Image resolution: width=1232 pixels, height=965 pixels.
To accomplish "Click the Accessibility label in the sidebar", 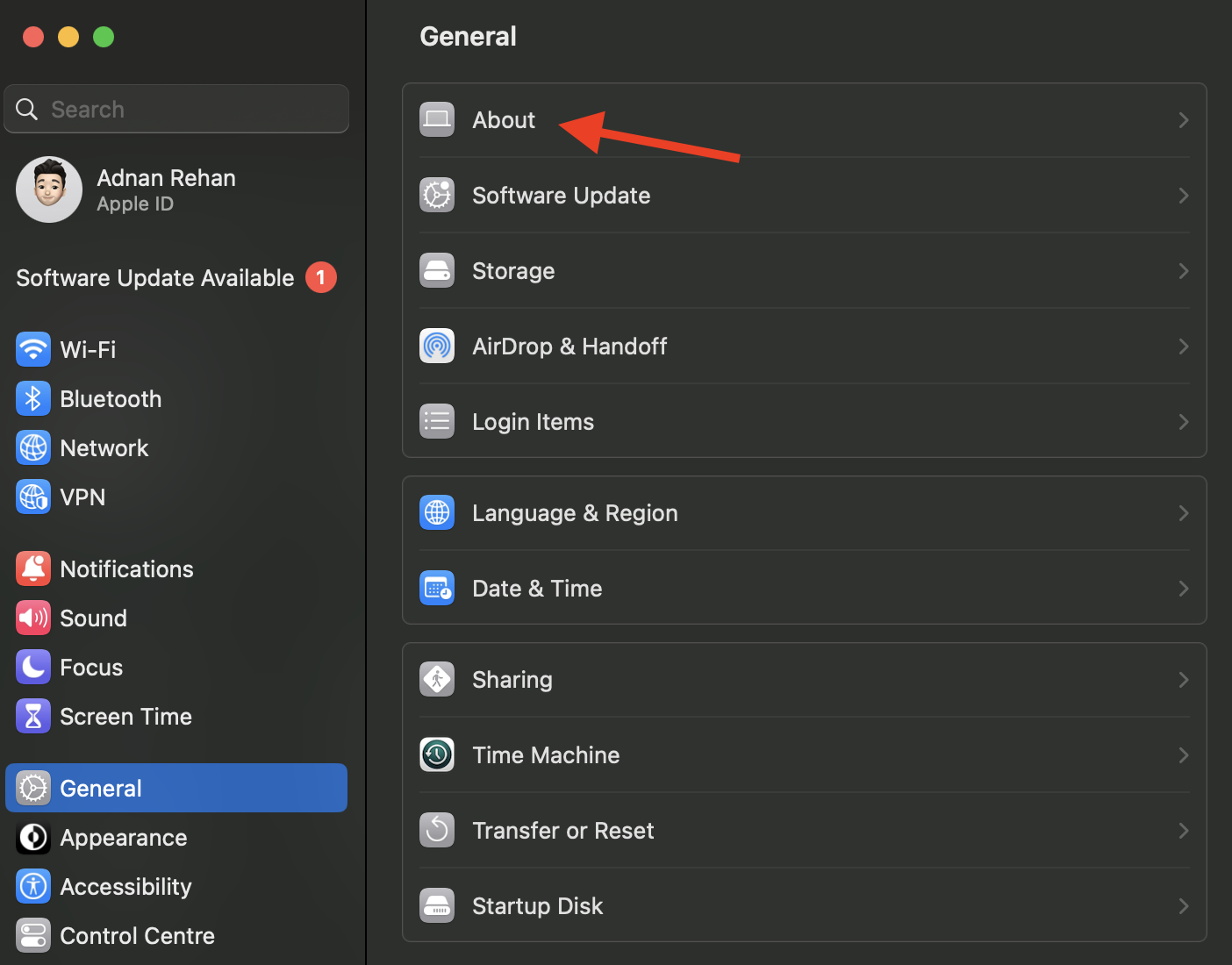I will coord(125,888).
